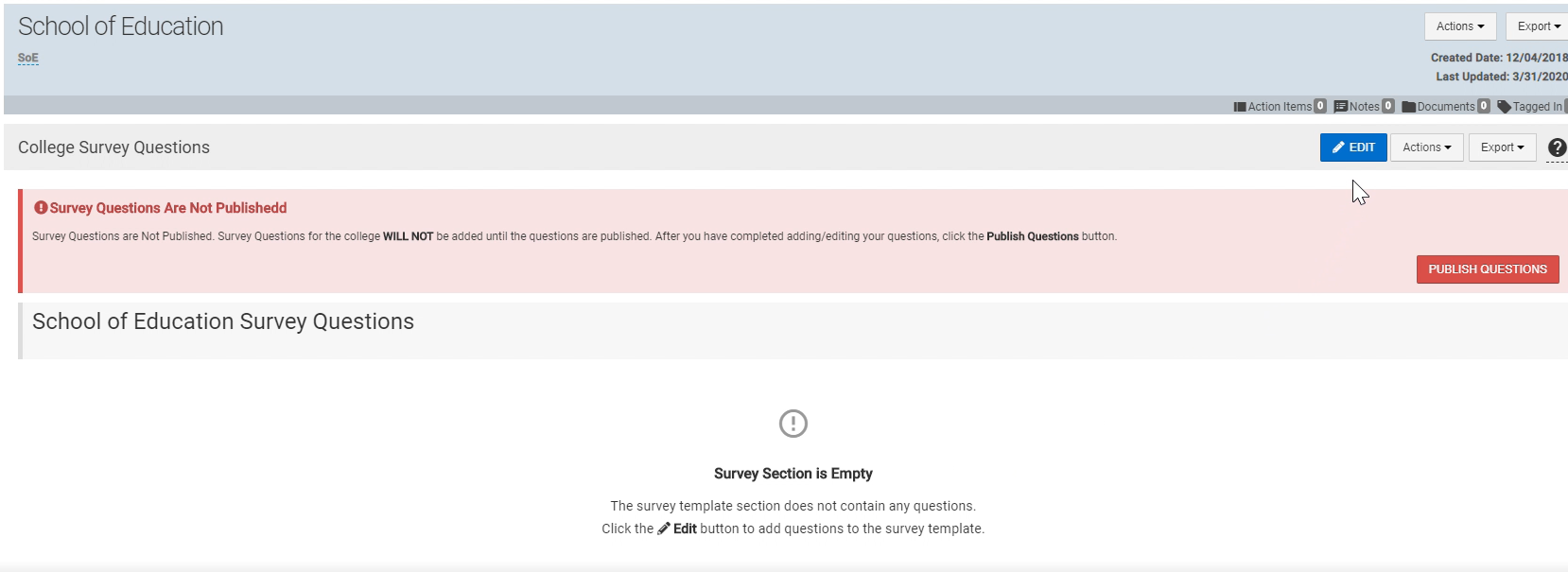Click the Documents folder icon
Screen dimensions: 1568x572
(x=1408, y=107)
